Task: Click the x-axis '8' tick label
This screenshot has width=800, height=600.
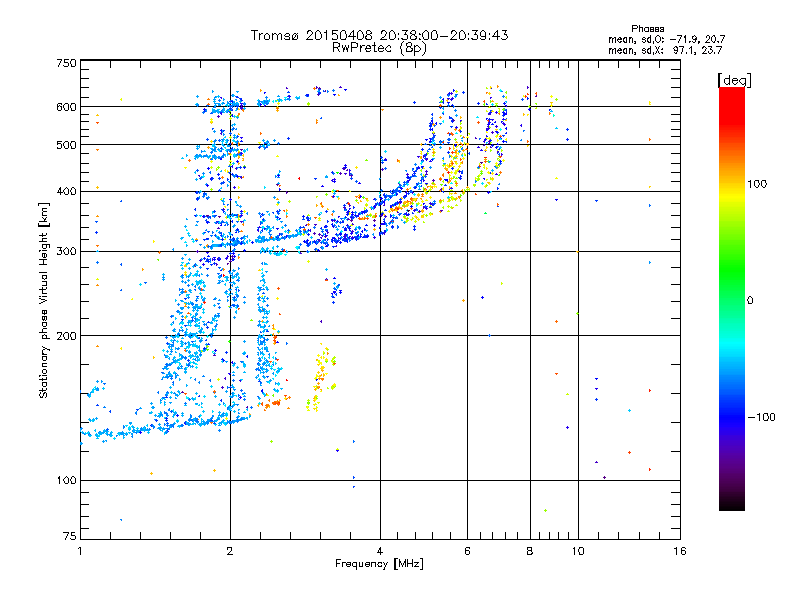Action: (x=530, y=551)
